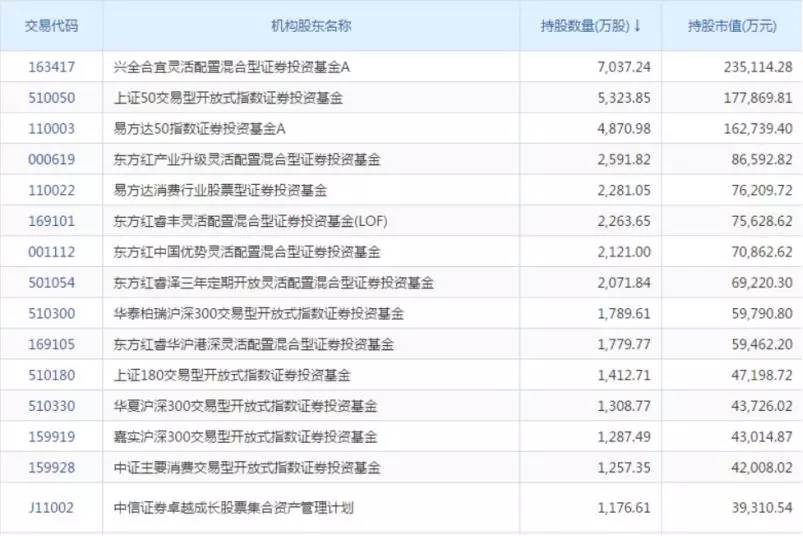Open fund code 510300

51,313
